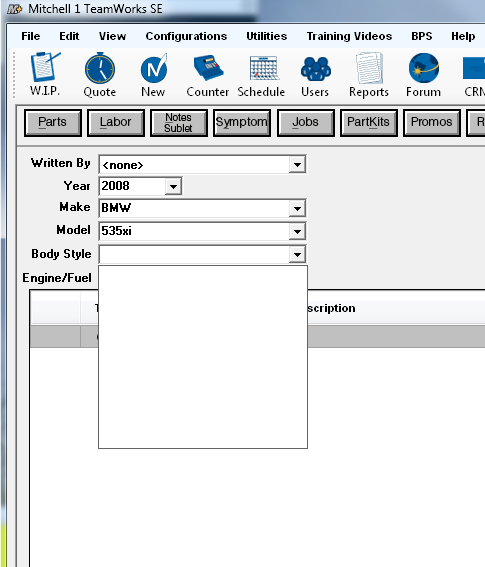This screenshot has height=567, width=485.
Task: Expand the Make dropdown arrow
Action: [297, 209]
